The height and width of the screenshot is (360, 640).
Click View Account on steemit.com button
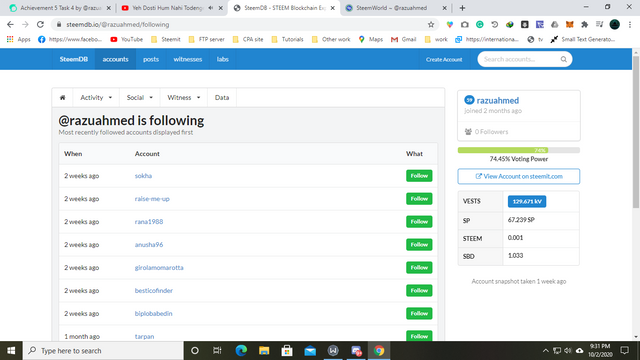click(519, 176)
